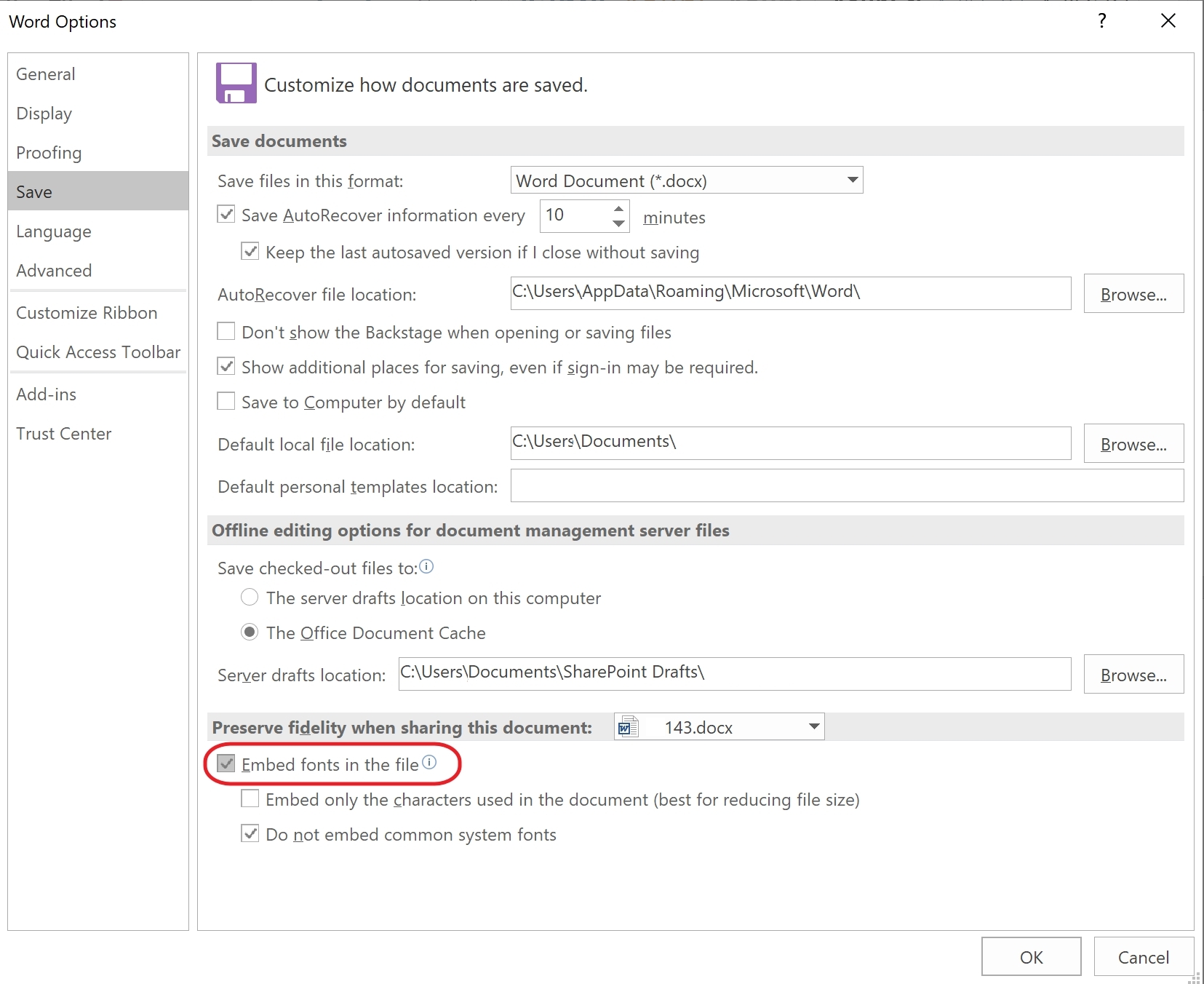
Task: Open Customize Ribbon settings
Action: [x=98, y=313]
